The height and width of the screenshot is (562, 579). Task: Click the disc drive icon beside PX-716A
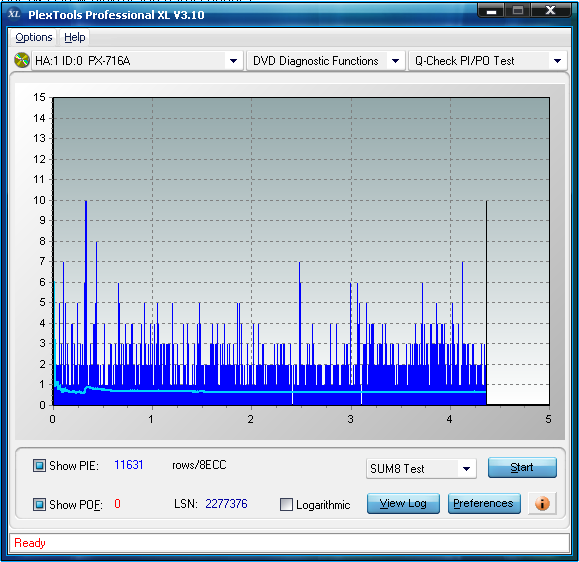[x=22, y=61]
